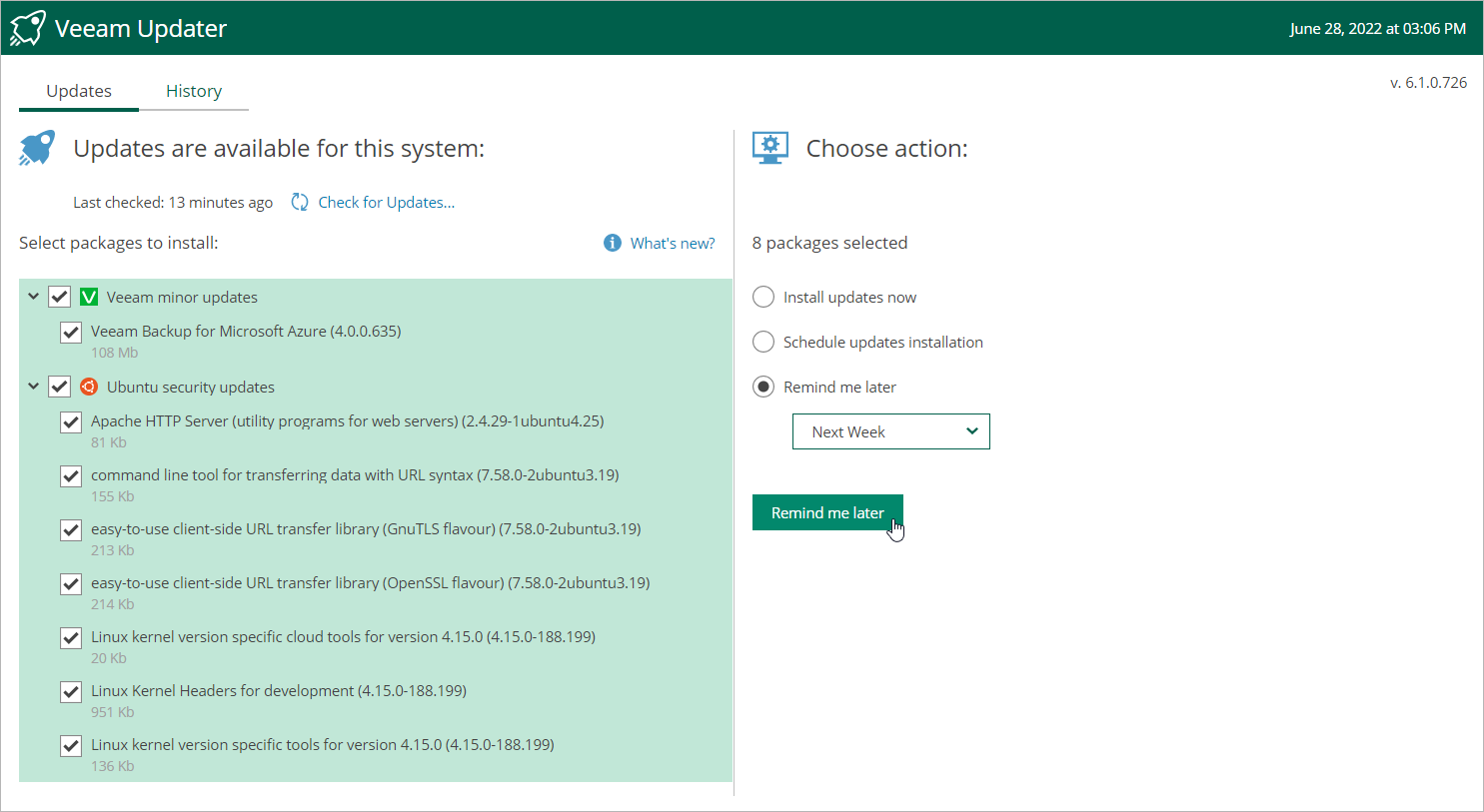This screenshot has width=1484, height=812.
Task: Collapse the Veeam minor updates group
Action: (33, 297)
